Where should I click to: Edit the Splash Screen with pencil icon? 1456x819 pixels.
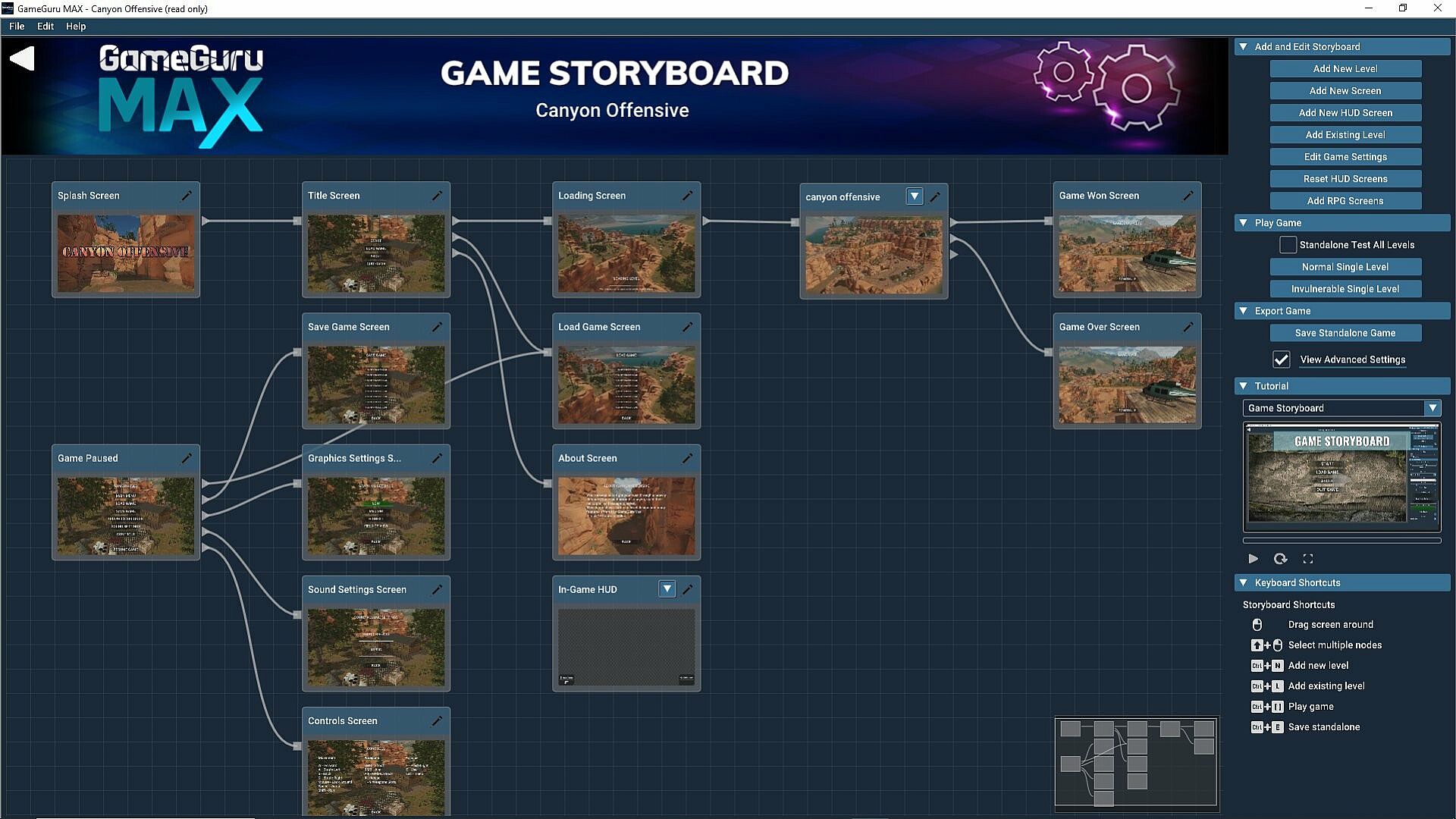[187, 196]
